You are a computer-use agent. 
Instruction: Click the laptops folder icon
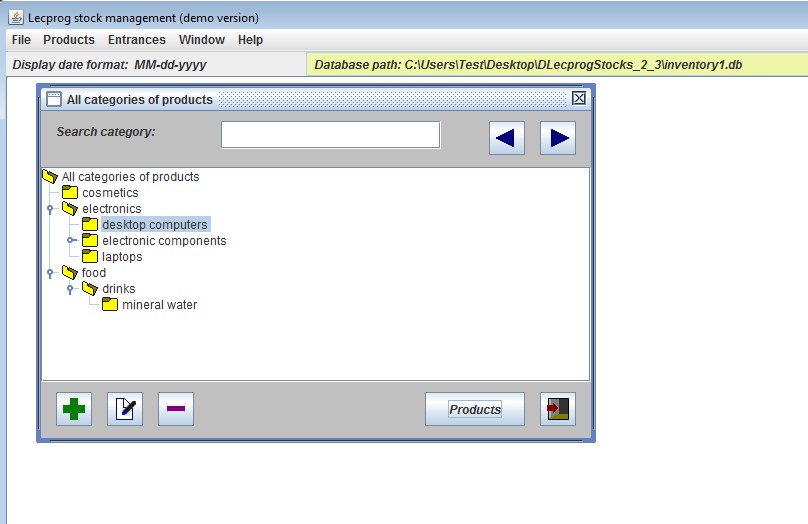click(90, 257)
